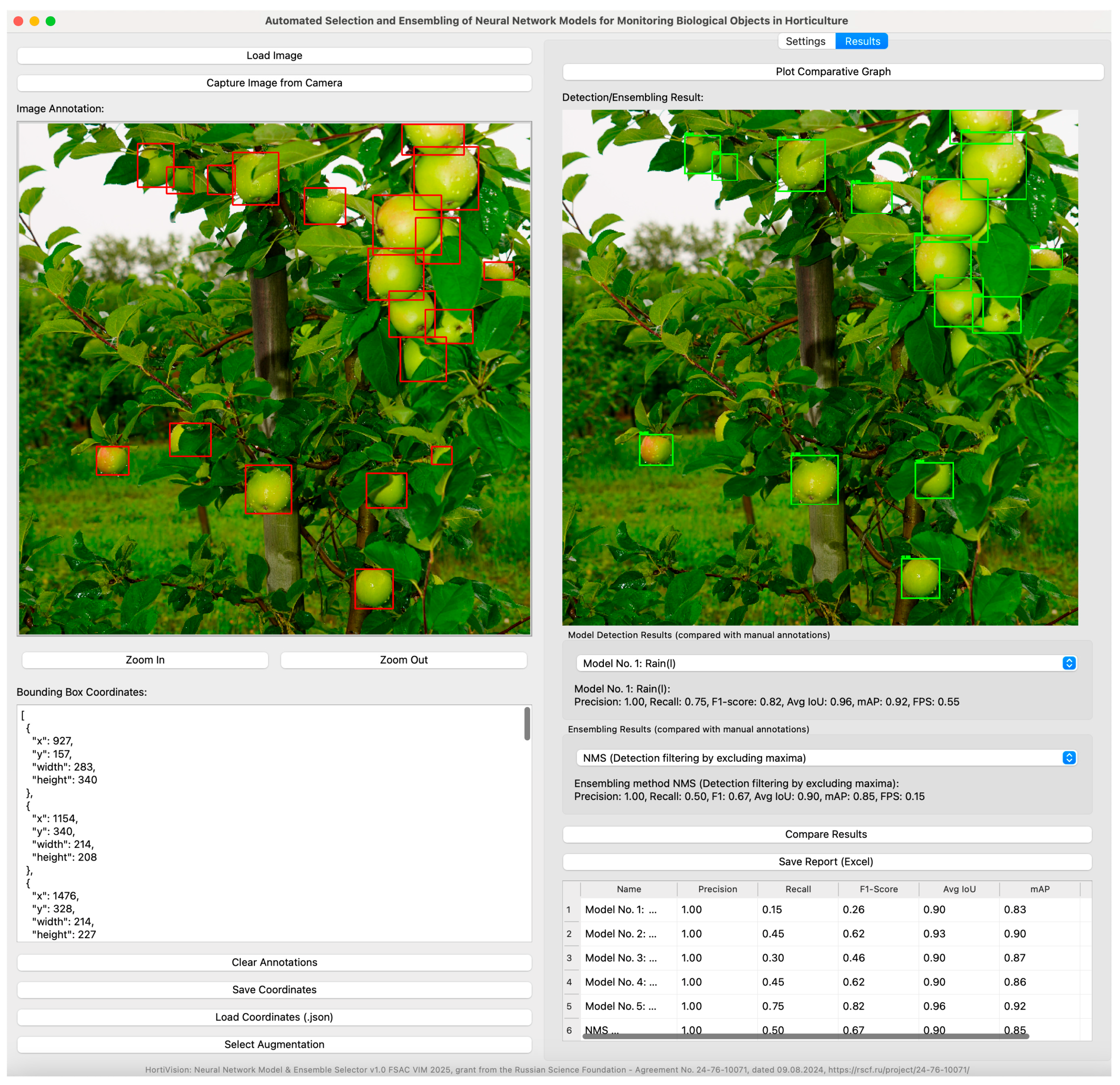The width and height of the screenshot is (1120, 1085).
Task: Click the results table horizontal scrollbar
Action: point(806,1036)
